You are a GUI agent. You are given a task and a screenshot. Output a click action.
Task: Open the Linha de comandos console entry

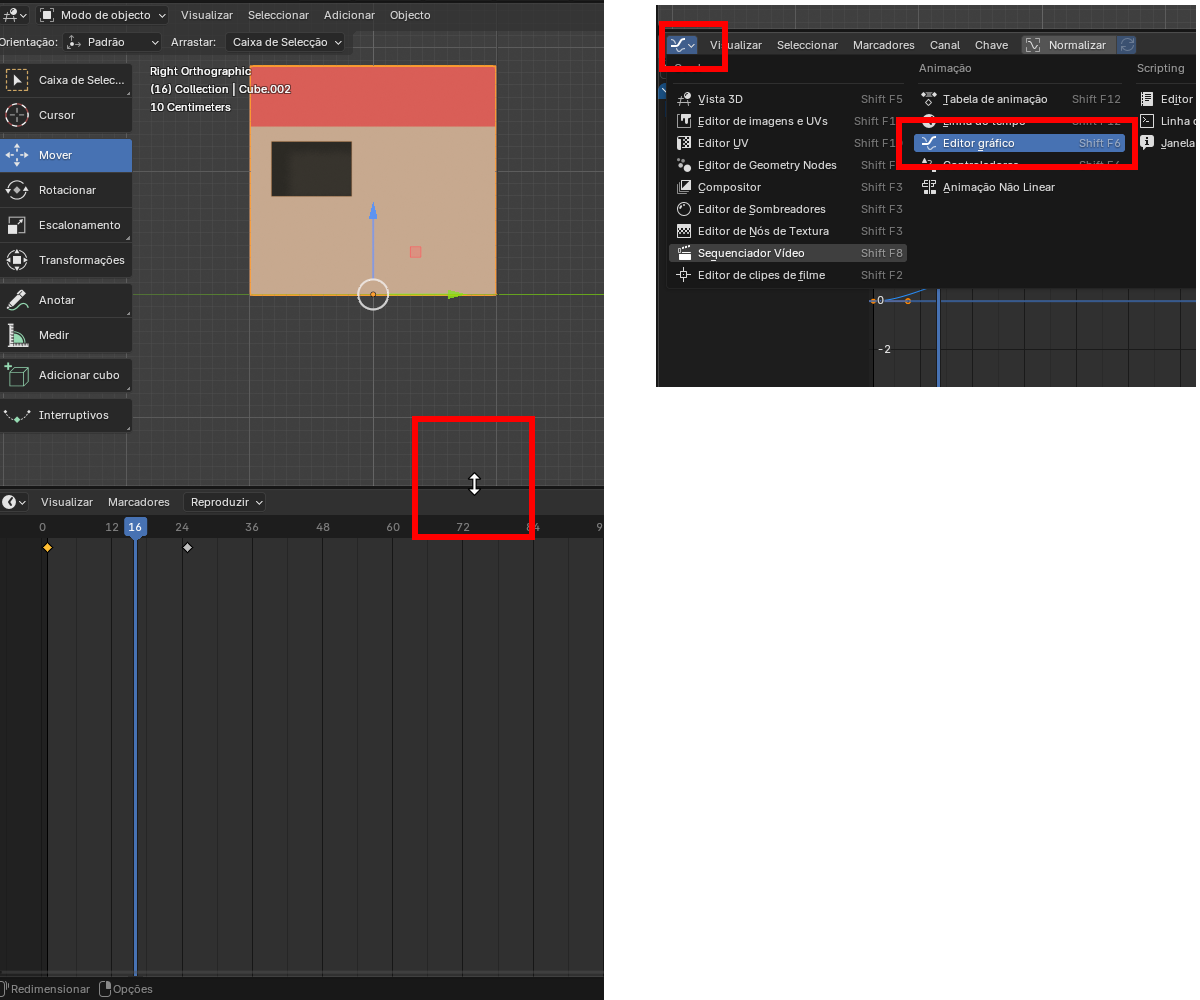point(1167,121)
